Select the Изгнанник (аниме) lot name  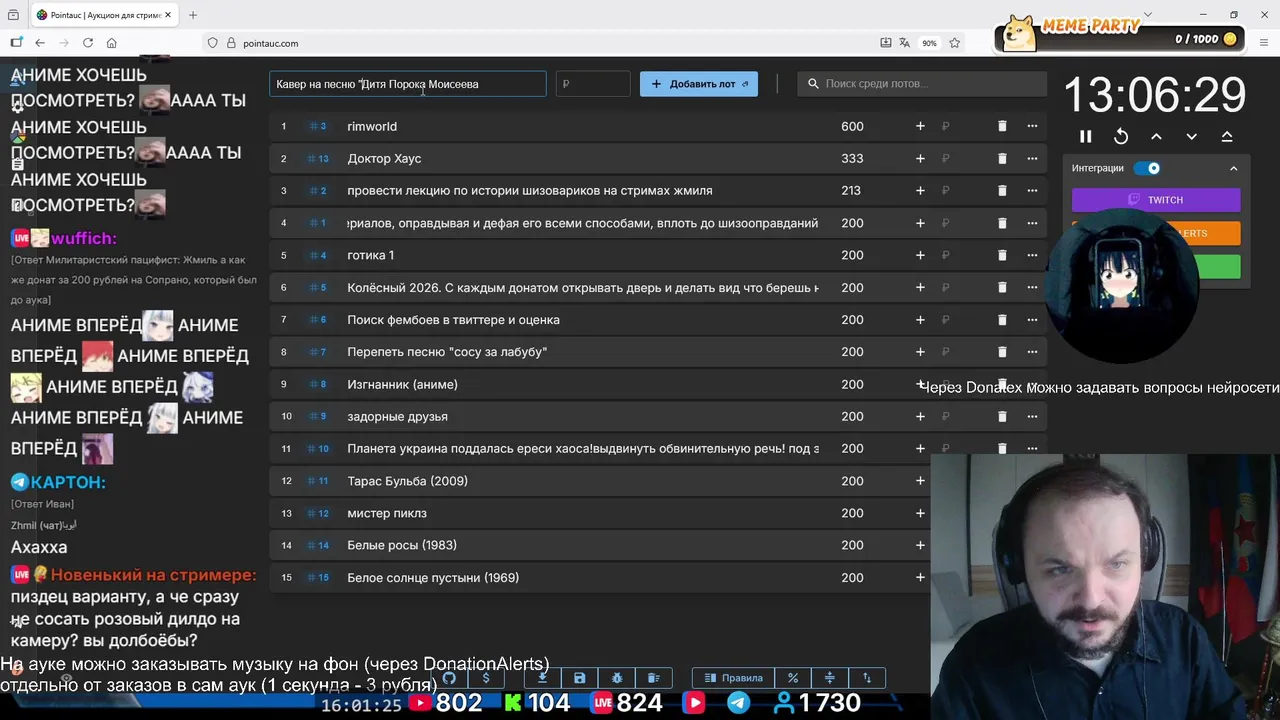point(402,384)
